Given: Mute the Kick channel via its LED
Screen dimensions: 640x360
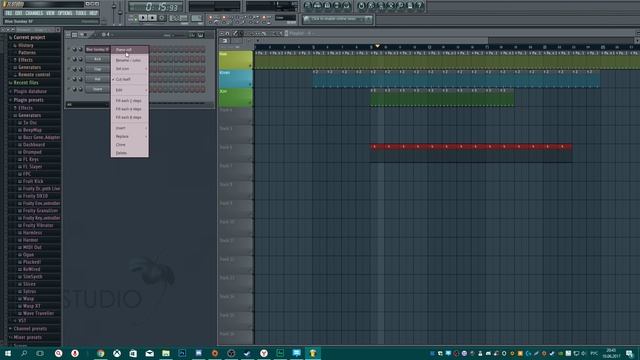Looking at the screenshot, I should point(68,59).
